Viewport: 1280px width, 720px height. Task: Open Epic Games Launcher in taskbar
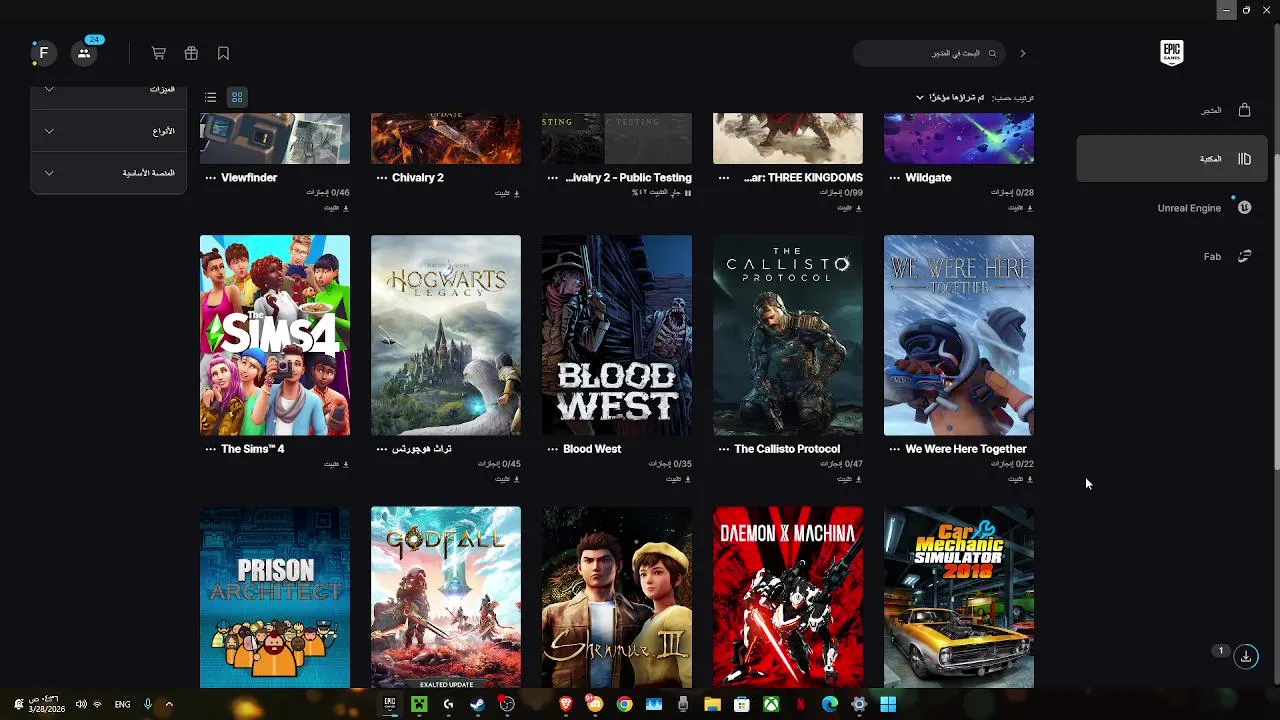[x=390, y=704]
